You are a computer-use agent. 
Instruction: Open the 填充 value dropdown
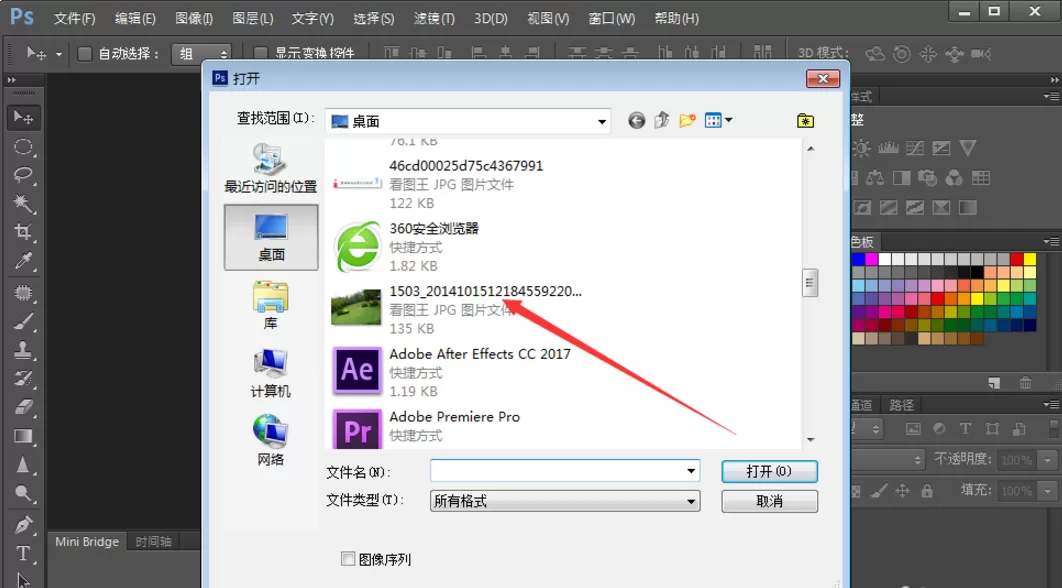1048,490
